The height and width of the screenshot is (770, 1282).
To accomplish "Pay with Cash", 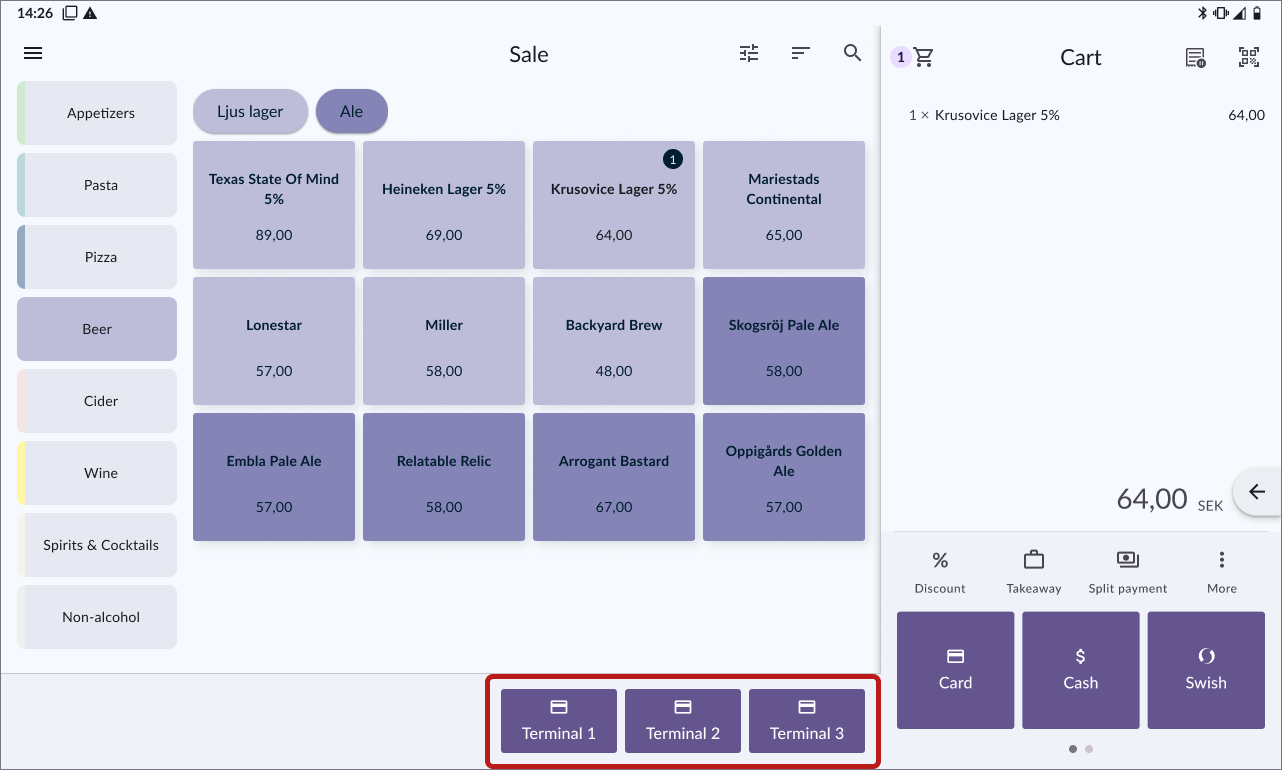I will click(x=1080, y=670).
